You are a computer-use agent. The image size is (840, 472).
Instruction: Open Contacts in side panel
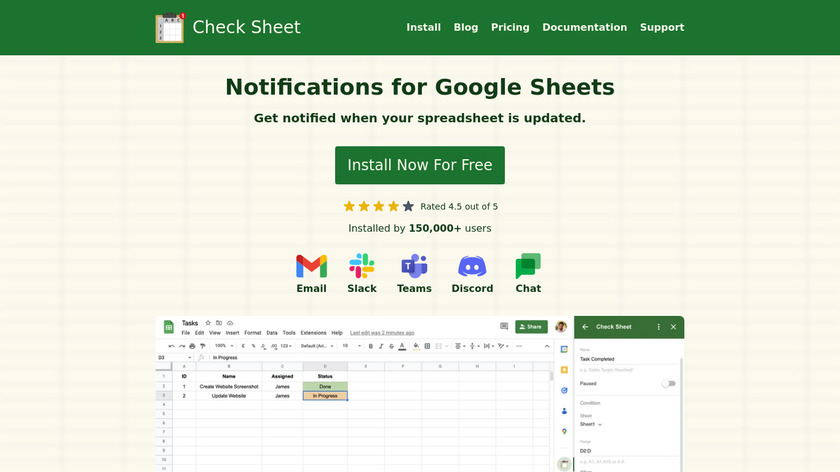coord(564,411)
